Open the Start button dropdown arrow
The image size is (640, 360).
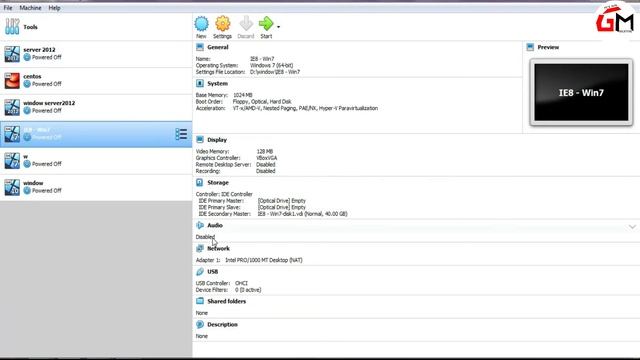tap(278, 27)
